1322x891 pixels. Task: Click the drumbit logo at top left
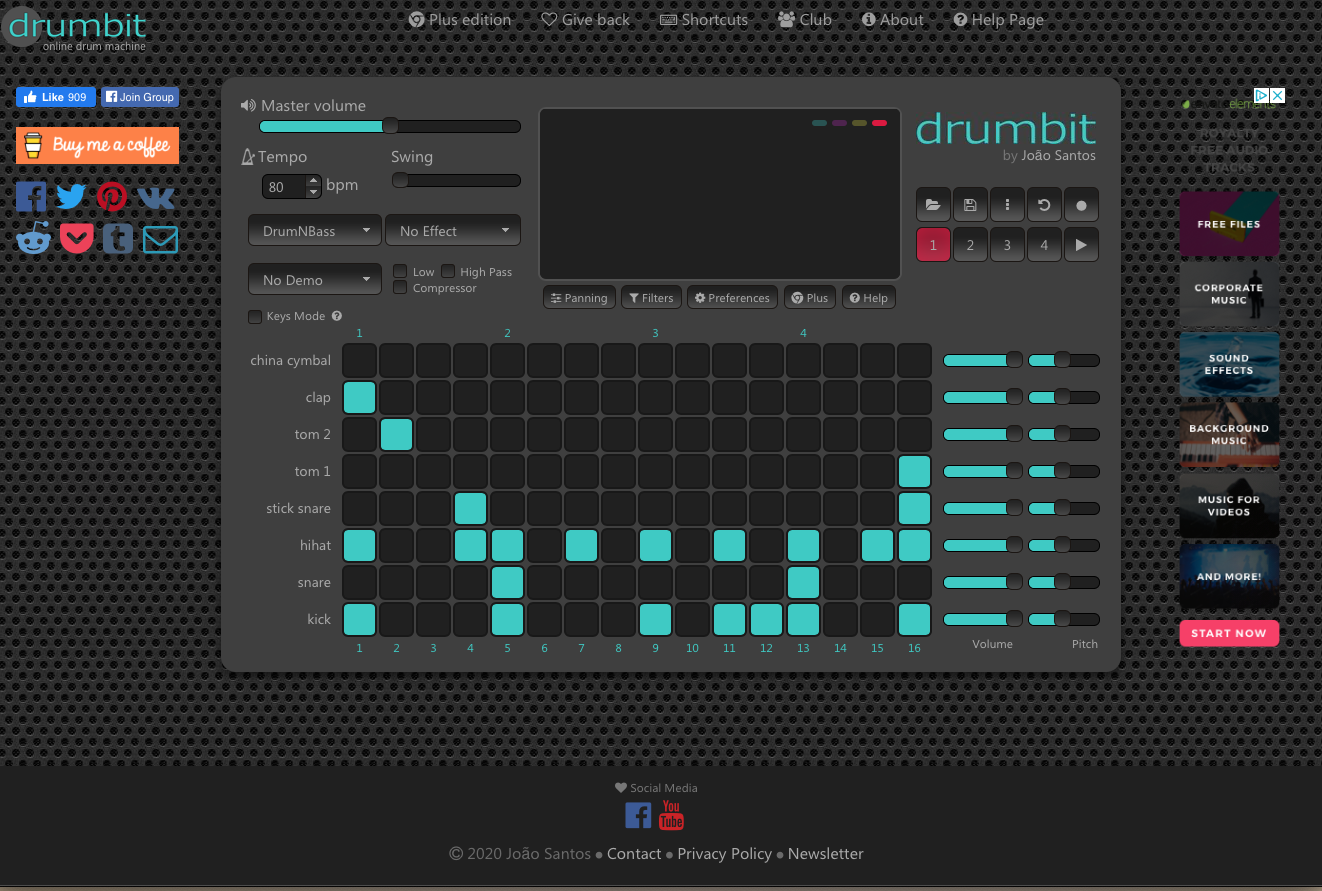[76, 27]
